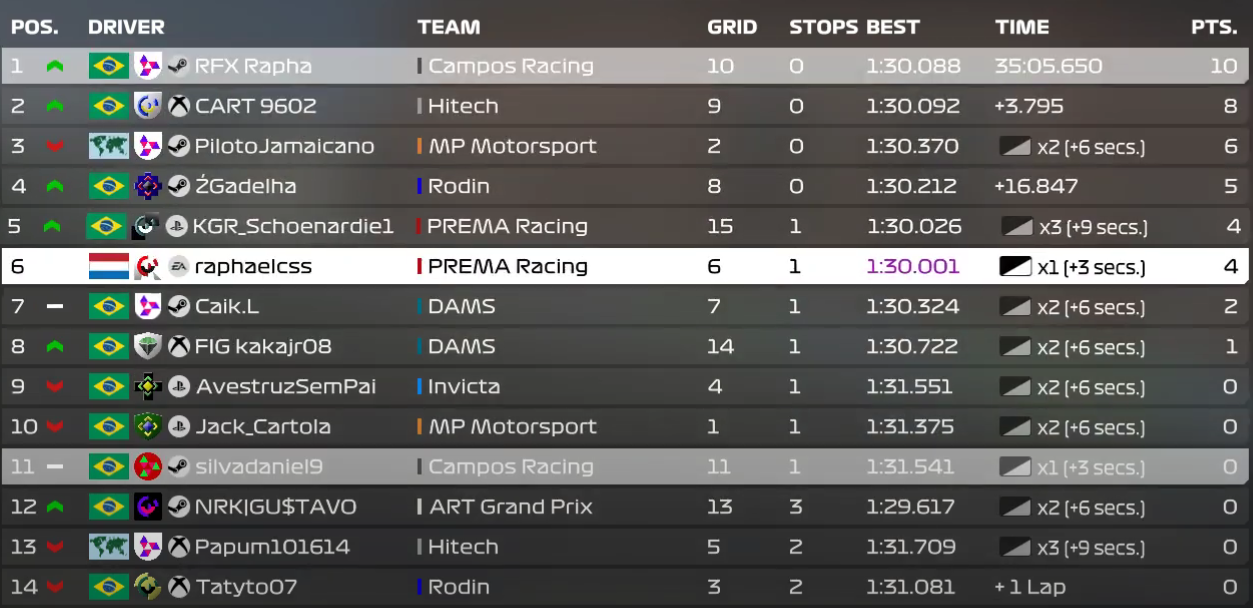Click the DRIVER column header
The height and width of the screenshot is (608, 1253).
pyautogui.click(x=126, y=27)
